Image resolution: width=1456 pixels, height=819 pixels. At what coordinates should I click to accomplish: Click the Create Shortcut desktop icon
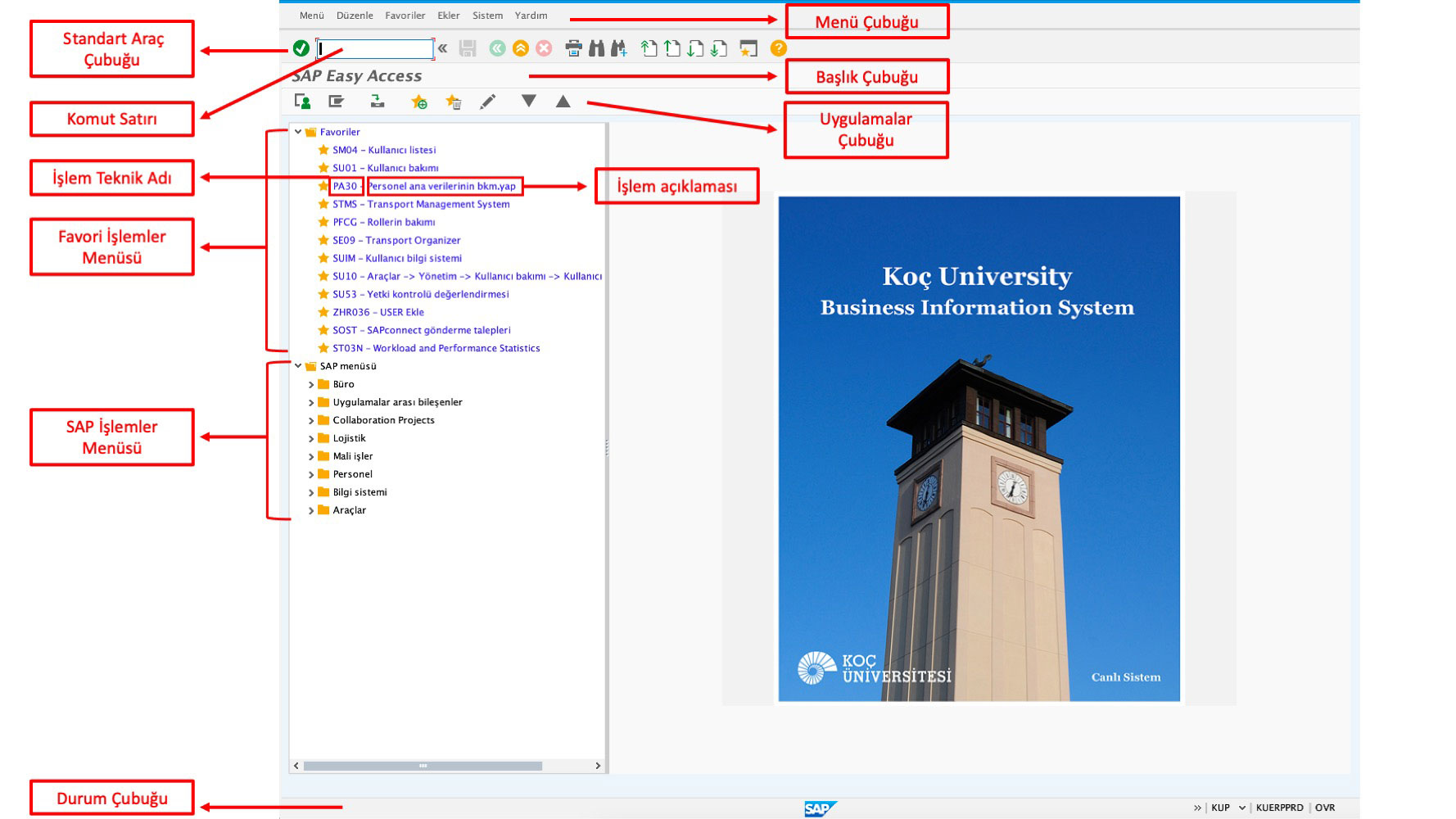tap(748, 48)
